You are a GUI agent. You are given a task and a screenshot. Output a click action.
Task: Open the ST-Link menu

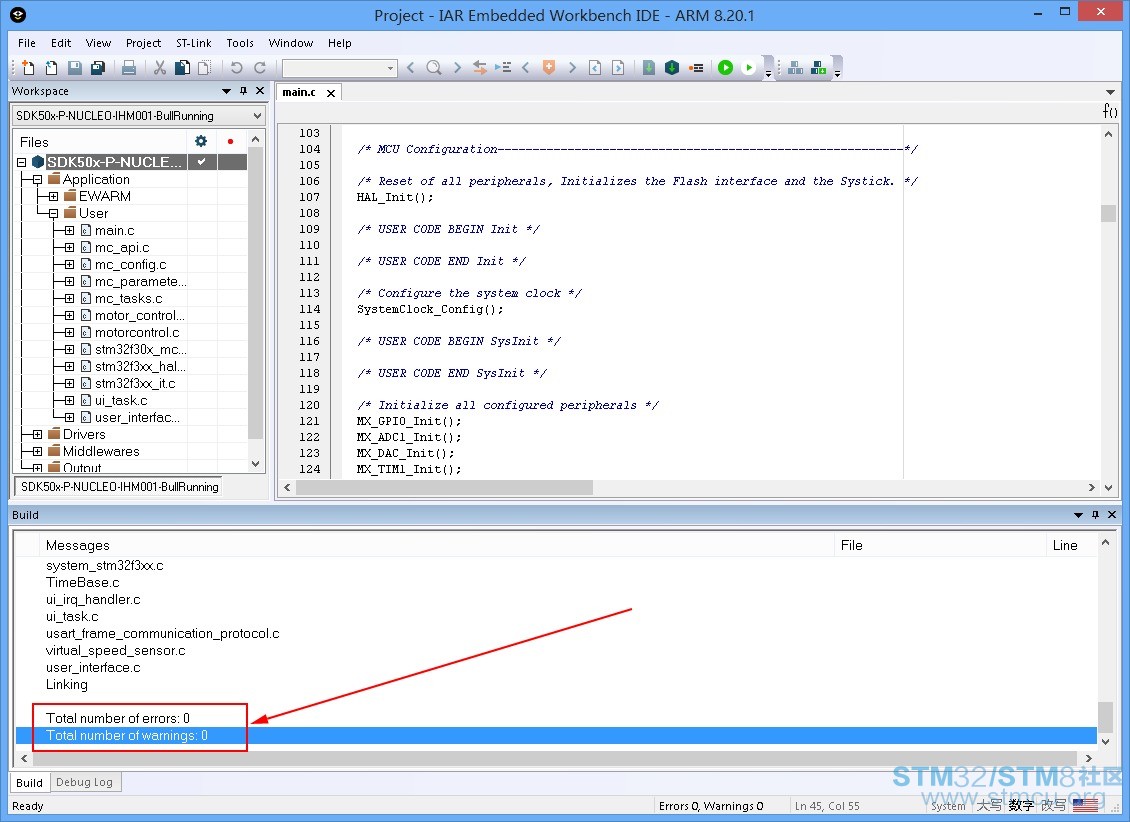coord(194,43)
